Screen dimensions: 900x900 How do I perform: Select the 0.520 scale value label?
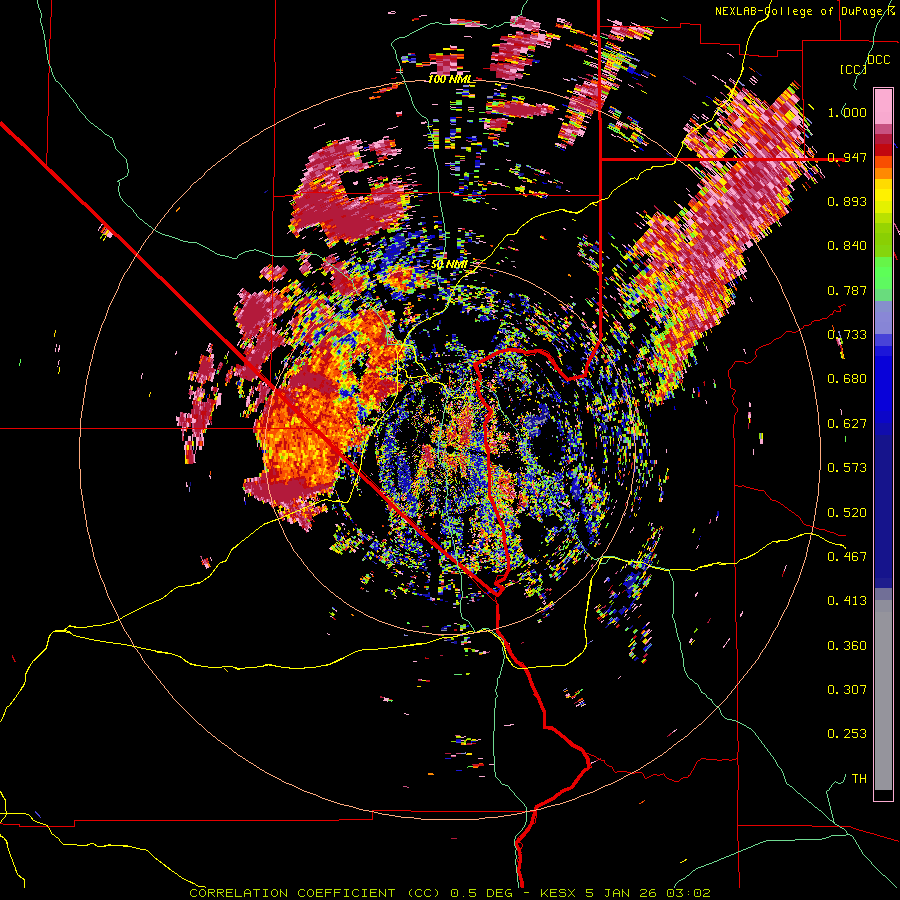click(x=847, y=513)
